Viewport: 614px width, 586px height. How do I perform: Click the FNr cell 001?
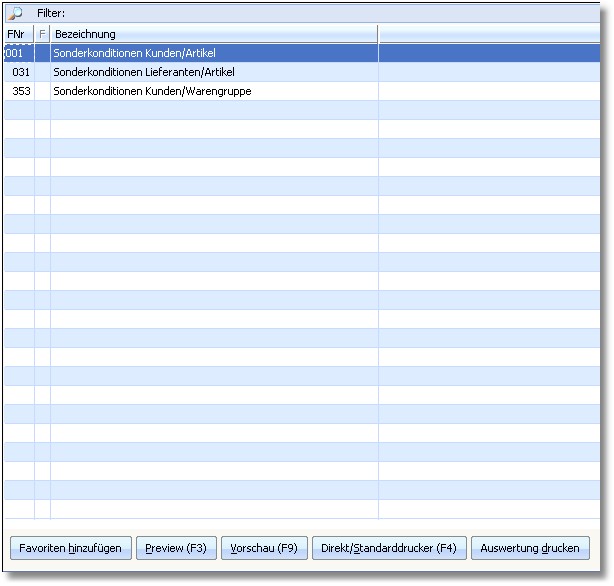tap(18, 53)
